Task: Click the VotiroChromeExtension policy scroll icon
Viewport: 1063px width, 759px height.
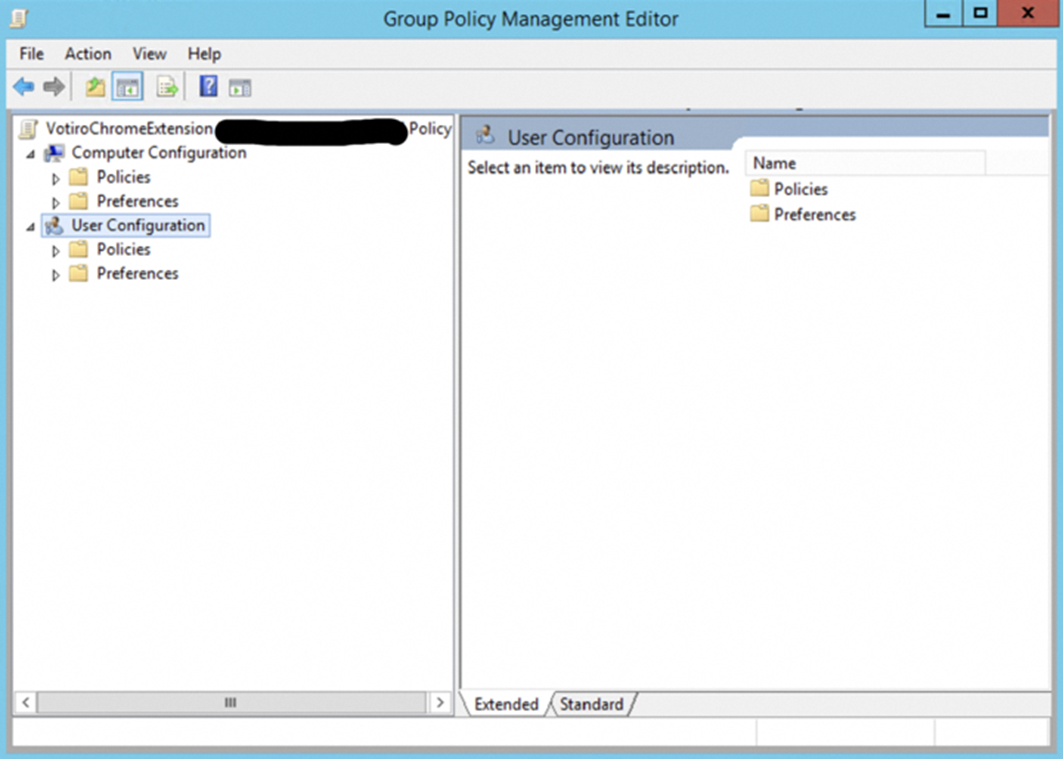Action: pos(28,129)
